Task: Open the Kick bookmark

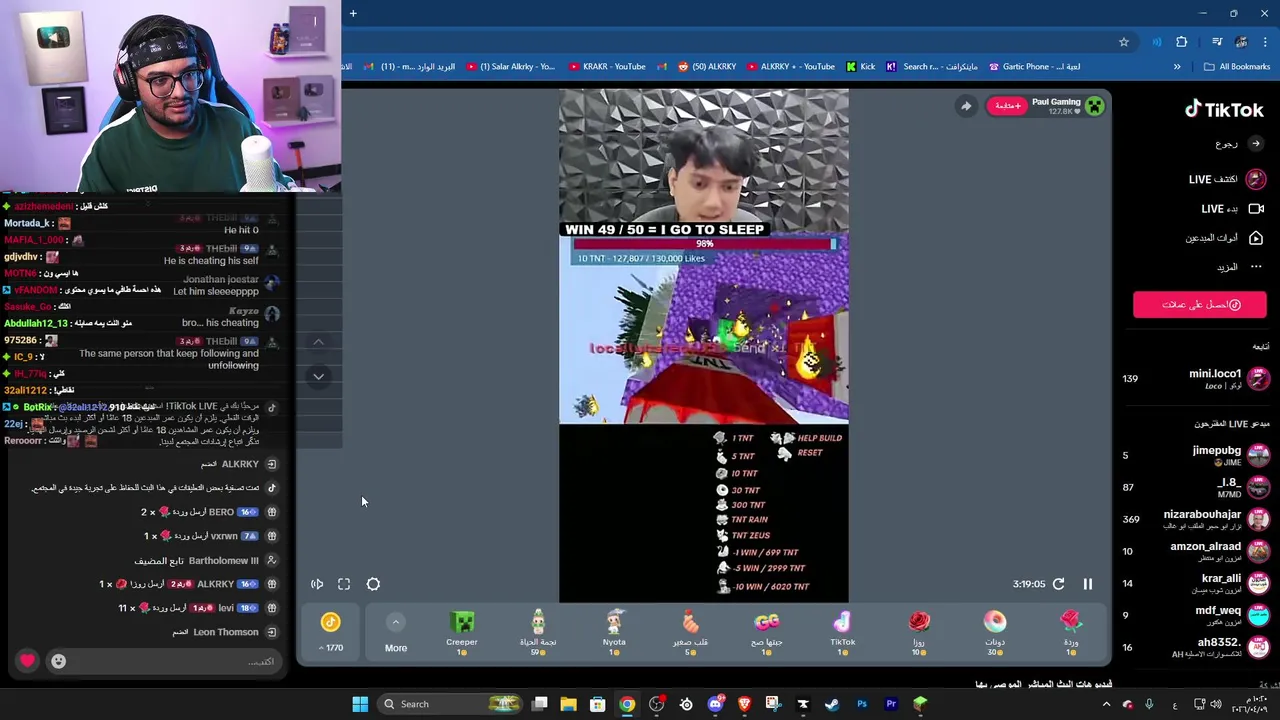Action: coord(860,67)
